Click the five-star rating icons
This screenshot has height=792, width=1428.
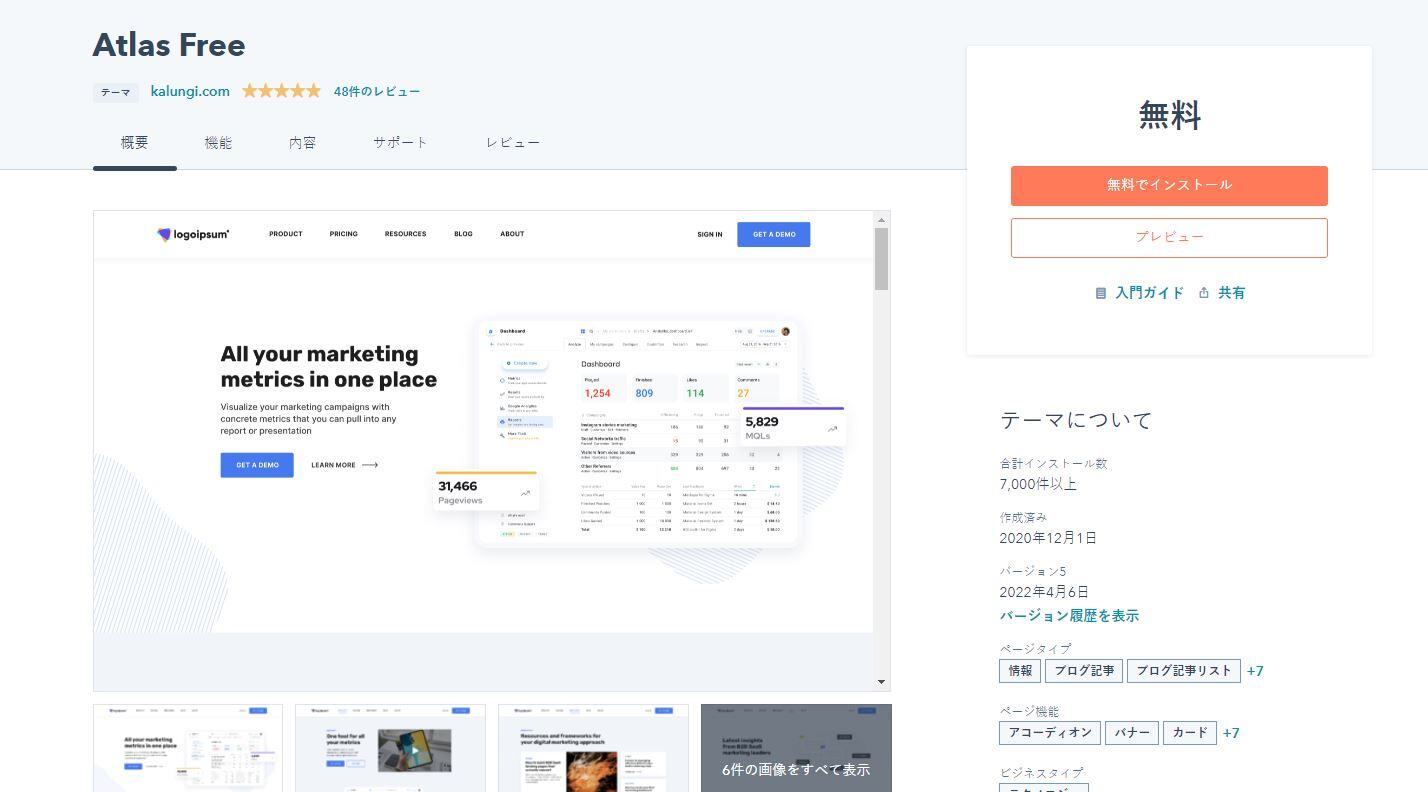(x=281, y=91)
